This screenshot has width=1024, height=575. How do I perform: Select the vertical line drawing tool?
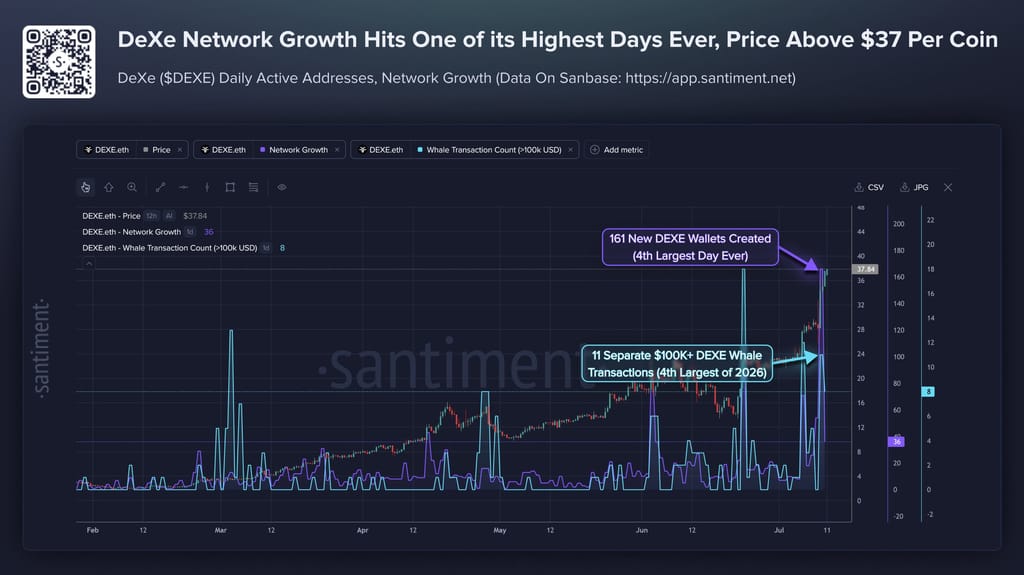coord(207,188)
